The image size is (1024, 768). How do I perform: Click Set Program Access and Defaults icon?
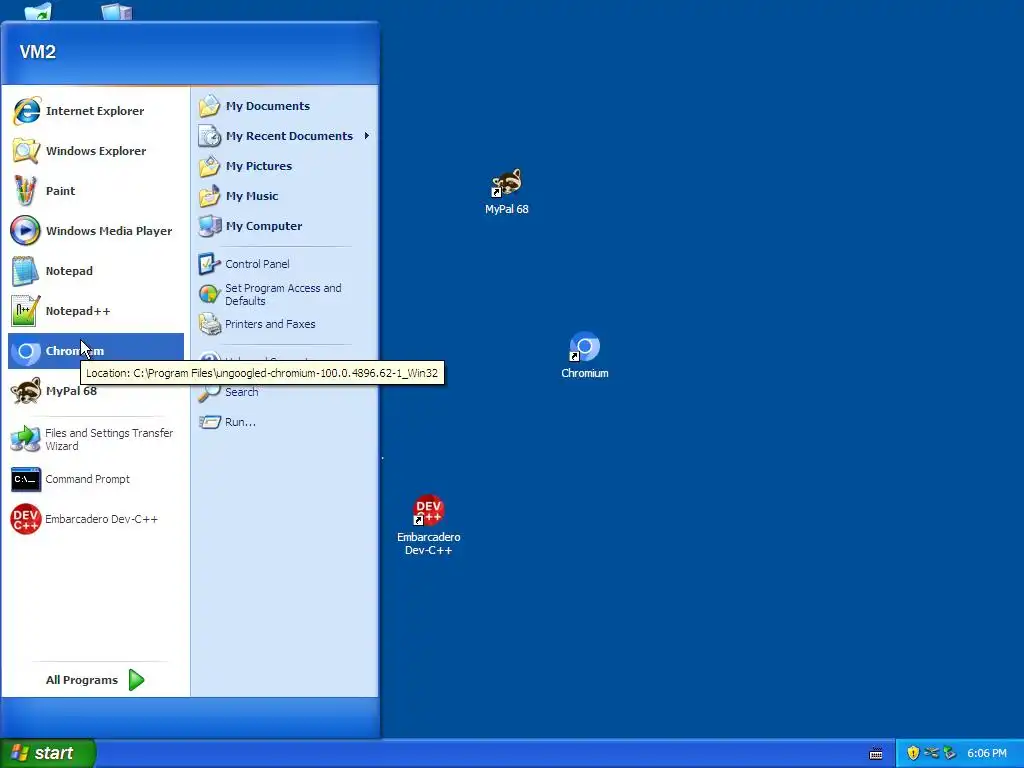[x=210, y=295]
